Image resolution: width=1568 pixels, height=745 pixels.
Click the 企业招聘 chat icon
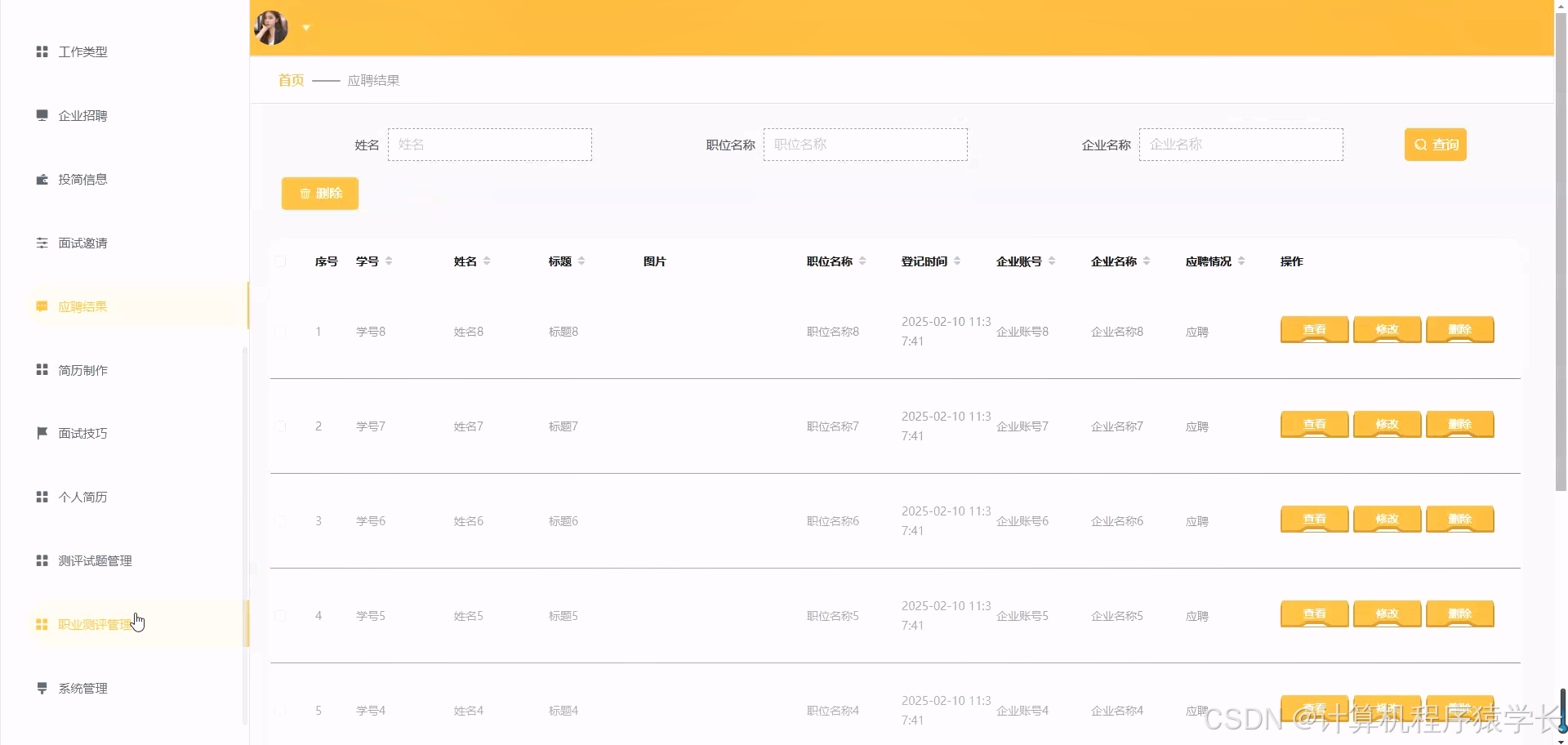[x=42, y=114]
